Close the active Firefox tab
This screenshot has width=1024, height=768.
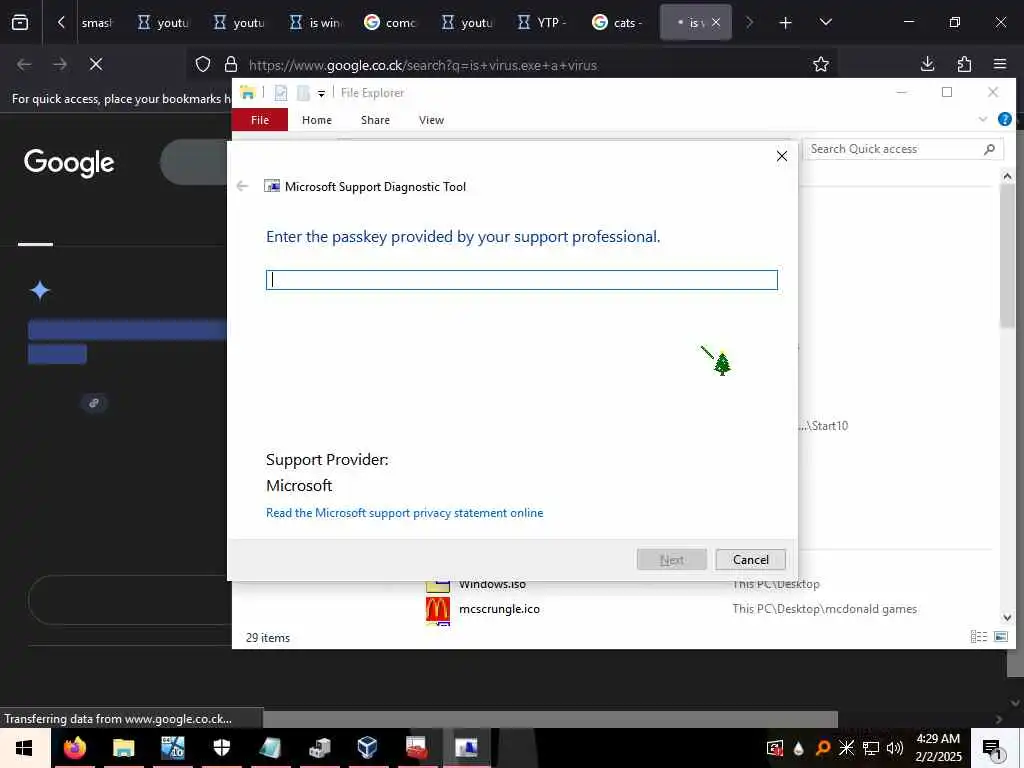[716, 23]
